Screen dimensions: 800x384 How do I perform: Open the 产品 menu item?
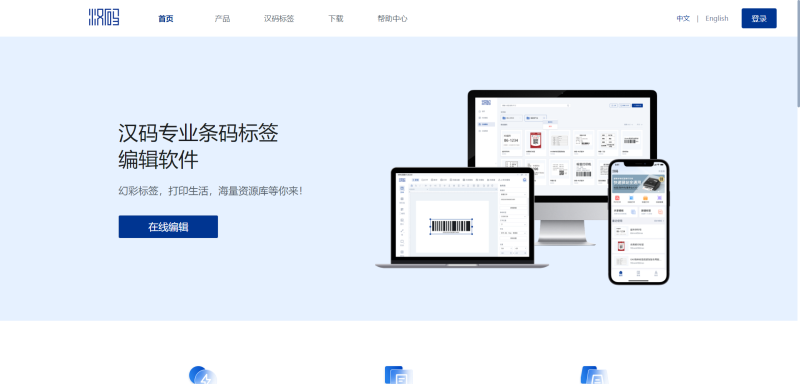222,19
